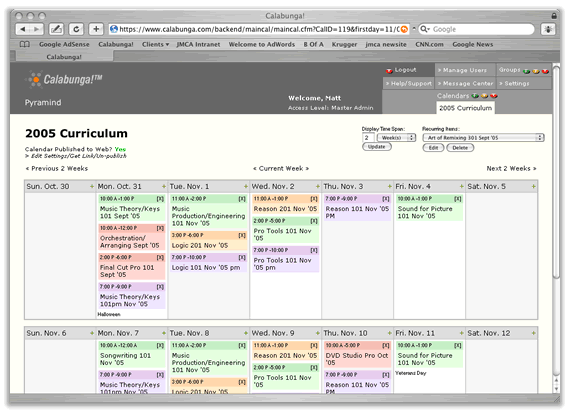Add event on Sat. Nov. 12 plus icon
This screenshot has height=413, width=570.
[x=533, y=333]
